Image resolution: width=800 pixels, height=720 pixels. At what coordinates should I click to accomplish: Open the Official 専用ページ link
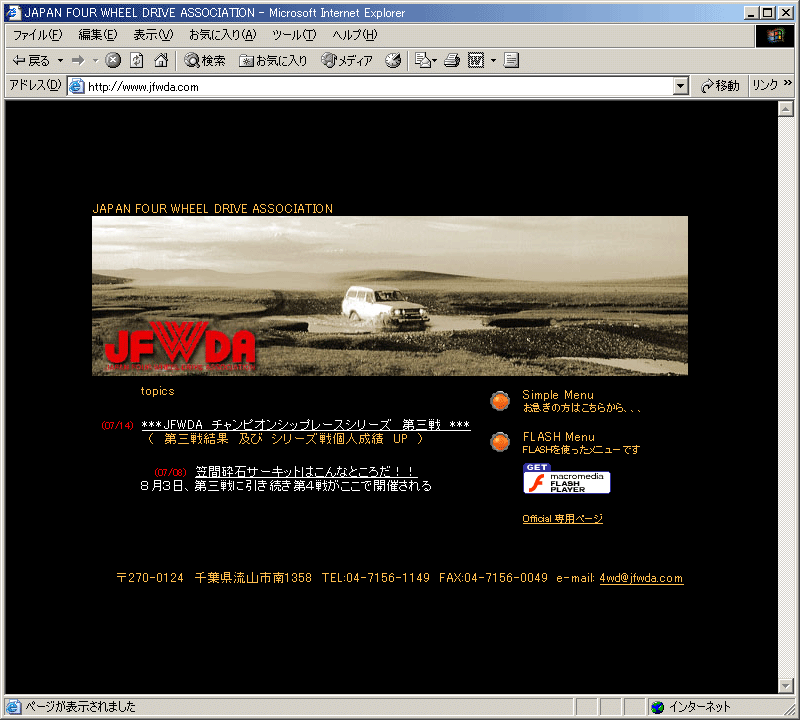[562, 519]
